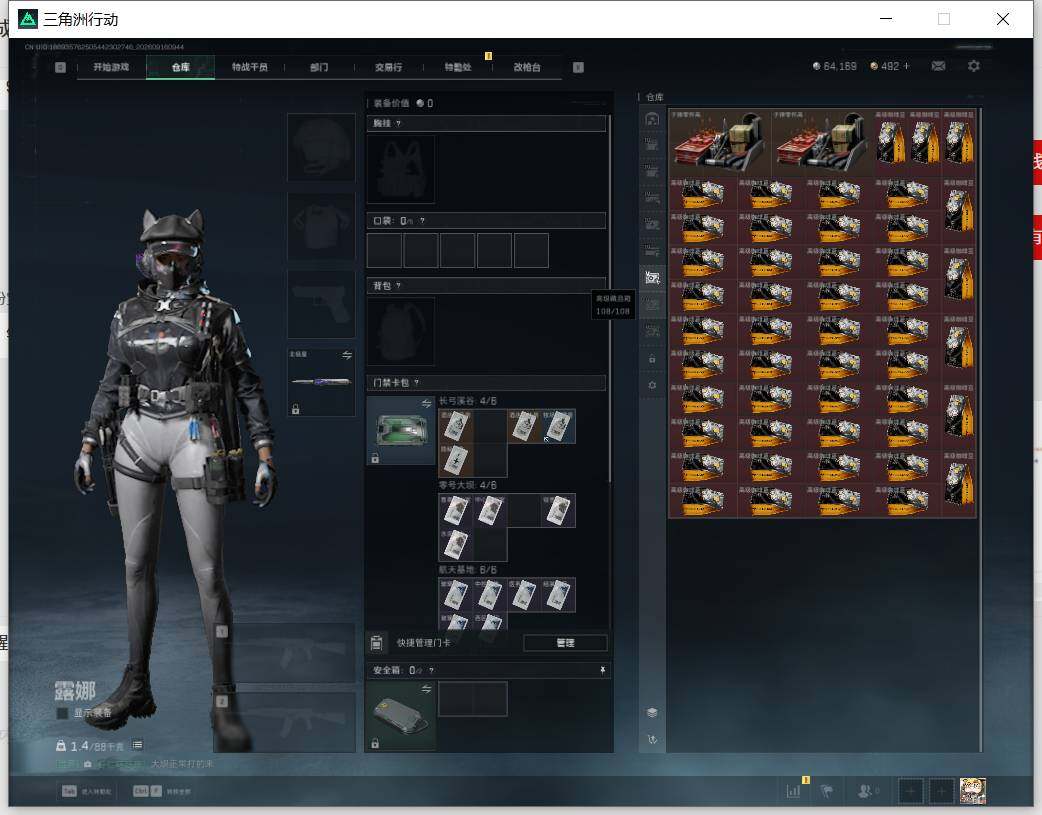Screen dimensions: 1042x815
Task: Click the 管理 button for keycards
Action: (x=566, y=643)
